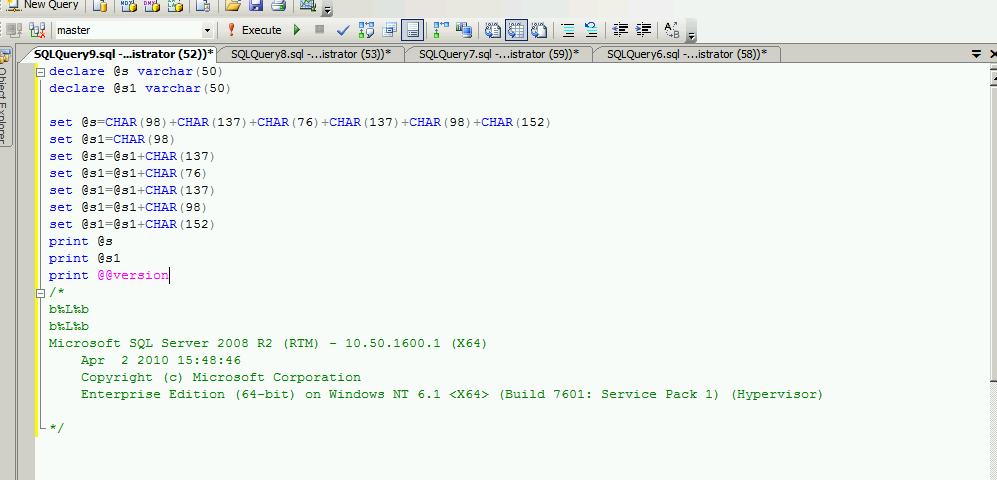Click the long 'set @s=CHAR(98)+CHAR(137)' line
This screenshot has height=480, width=997.
click(299, 122)
